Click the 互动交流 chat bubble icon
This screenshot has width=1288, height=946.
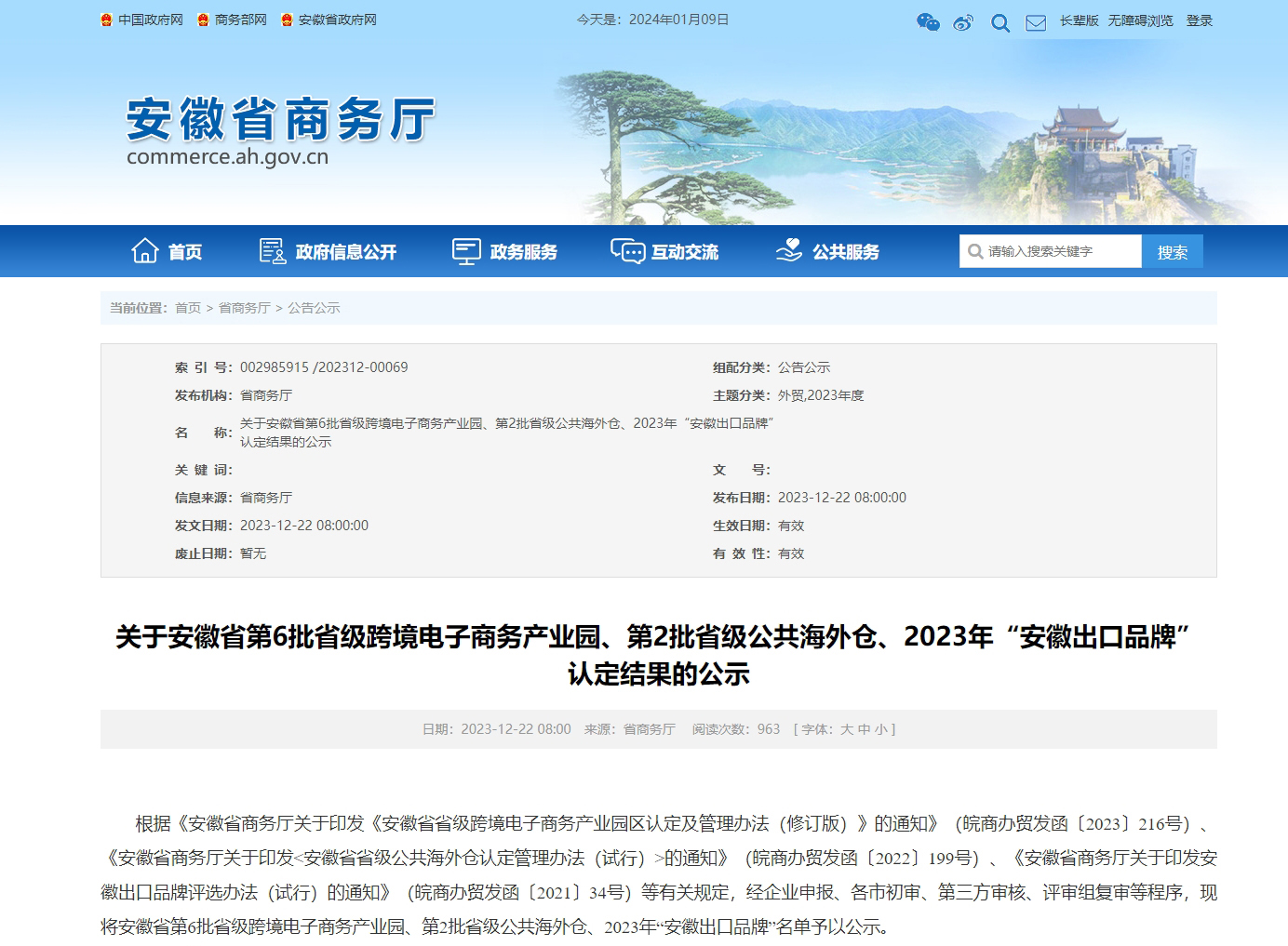point(626,251)
